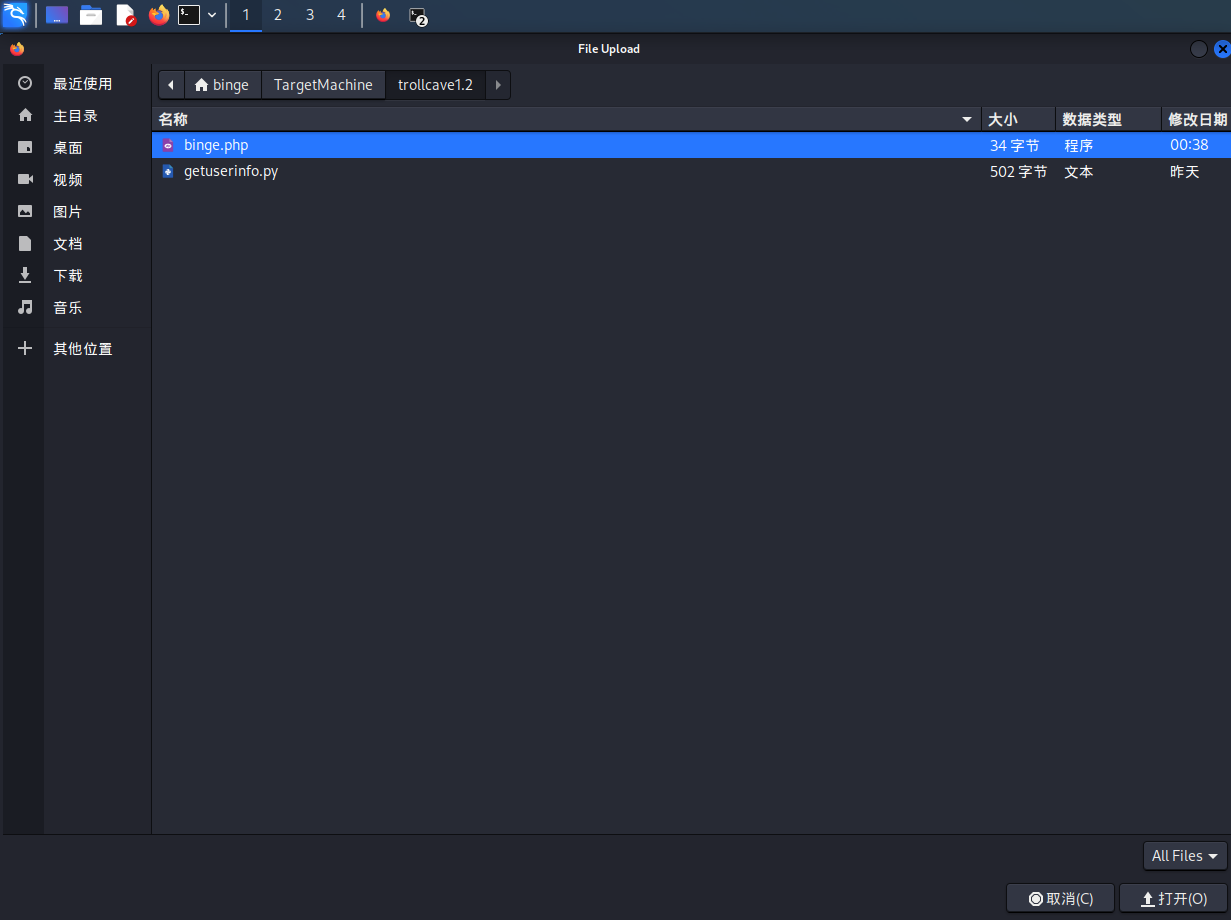The height and width of the screenshot is (920, 1231).
Task: Confirm selection with 打开(O) button
Action: coord(1173,899)
